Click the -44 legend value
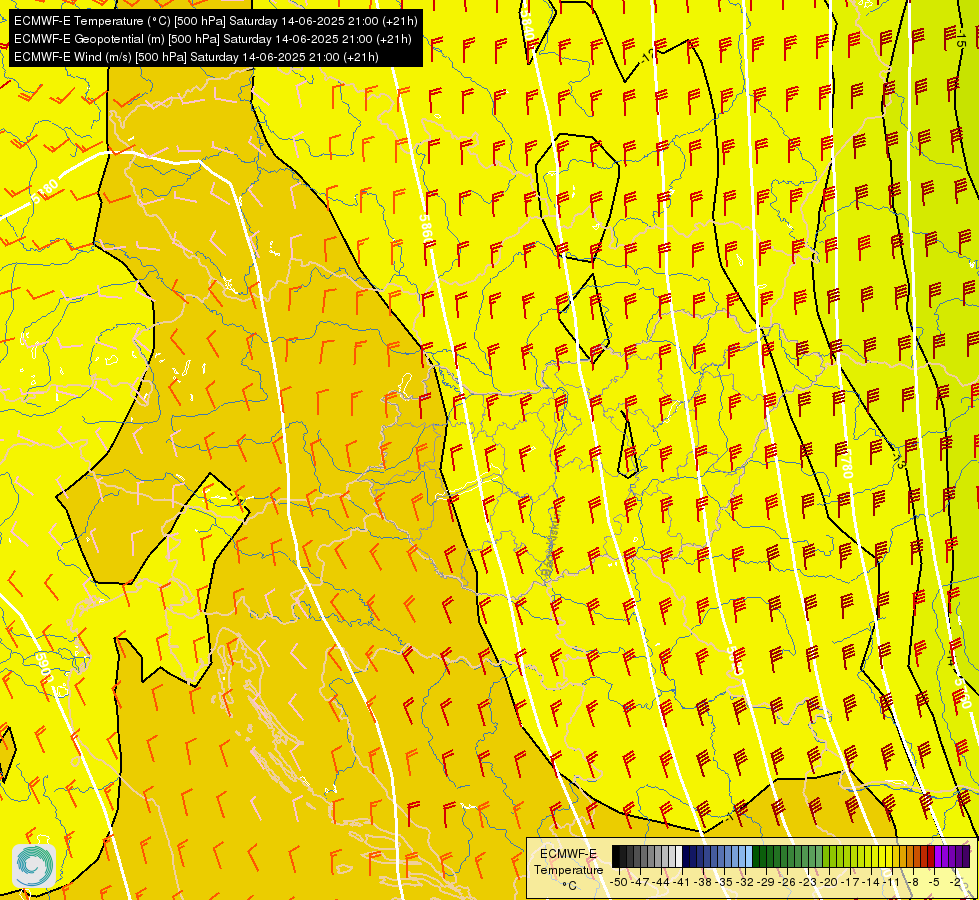Image resolution: width=979 pixels, height=900 pixels. [661, 882]
